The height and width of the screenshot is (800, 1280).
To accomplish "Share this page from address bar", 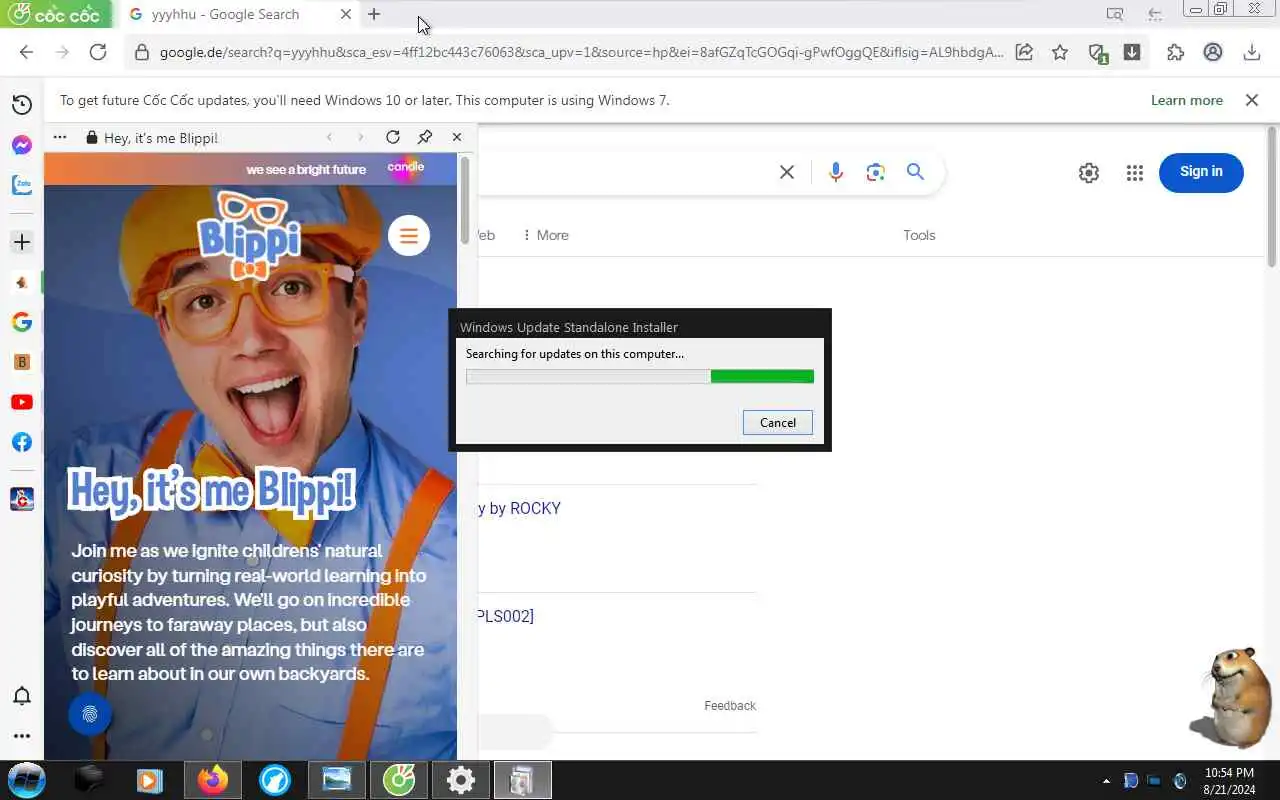I will tap(1024, 52).
